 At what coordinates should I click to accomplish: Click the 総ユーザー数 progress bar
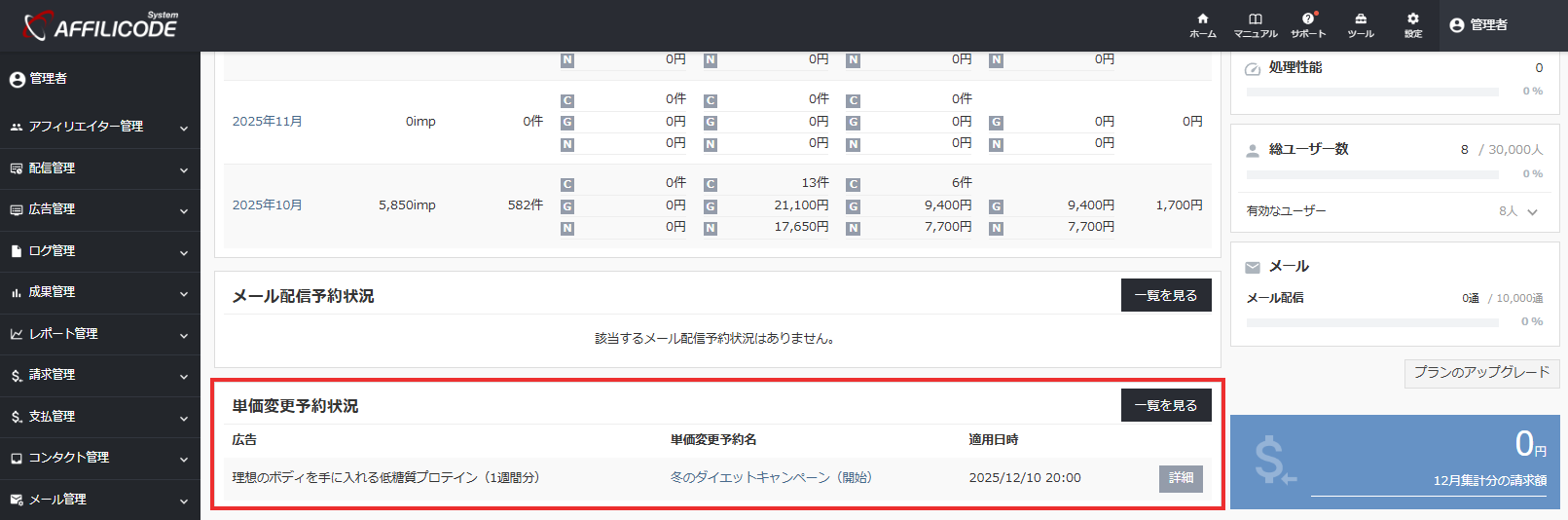coord(1372,175)
